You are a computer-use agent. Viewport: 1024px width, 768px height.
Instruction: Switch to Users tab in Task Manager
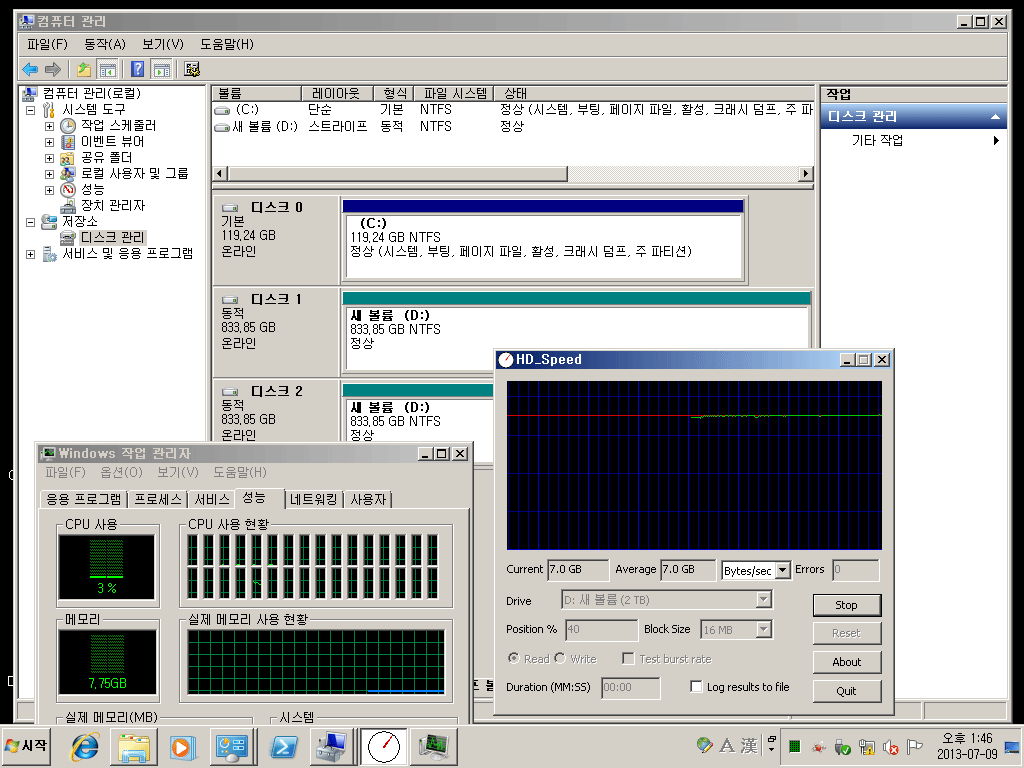pos(368,500)
